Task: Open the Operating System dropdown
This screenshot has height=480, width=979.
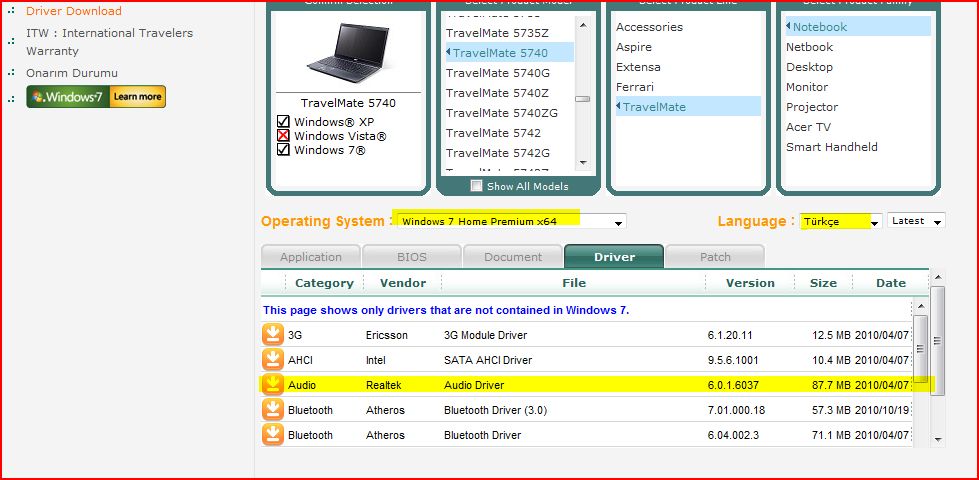Action: pos(619,222)
